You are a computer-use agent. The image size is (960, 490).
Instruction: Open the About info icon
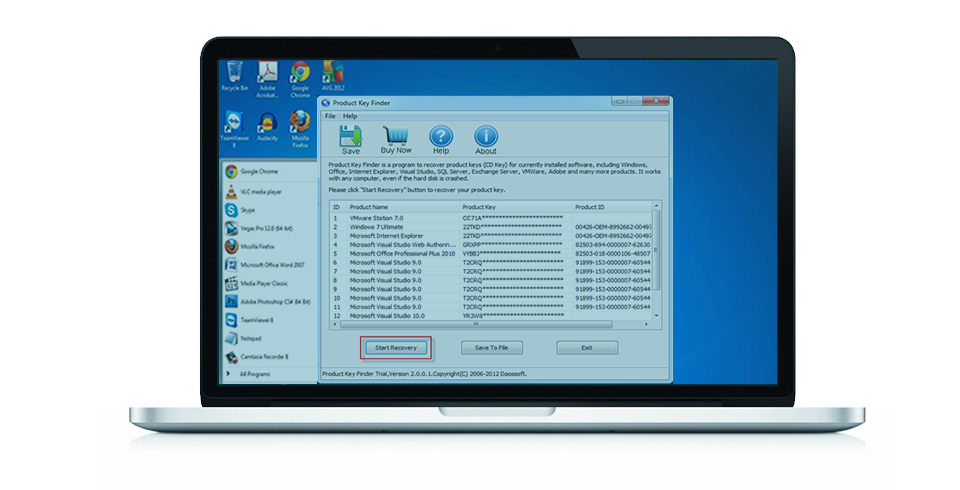pos(486,138)
